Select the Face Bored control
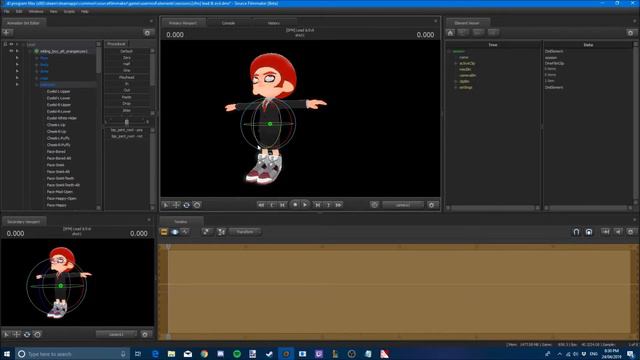Viewport: 640px width, 360px height. (x=56, y=151)
